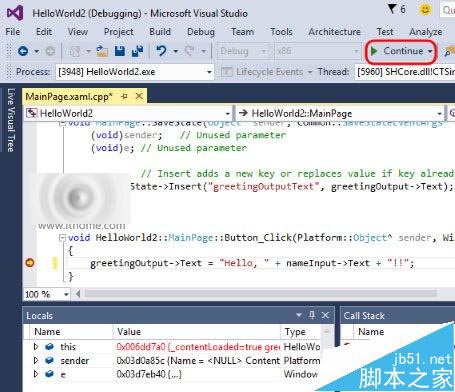Open the Debug menu
The height and width of the screenshot is (392, 455).
(x=201, y=32)
